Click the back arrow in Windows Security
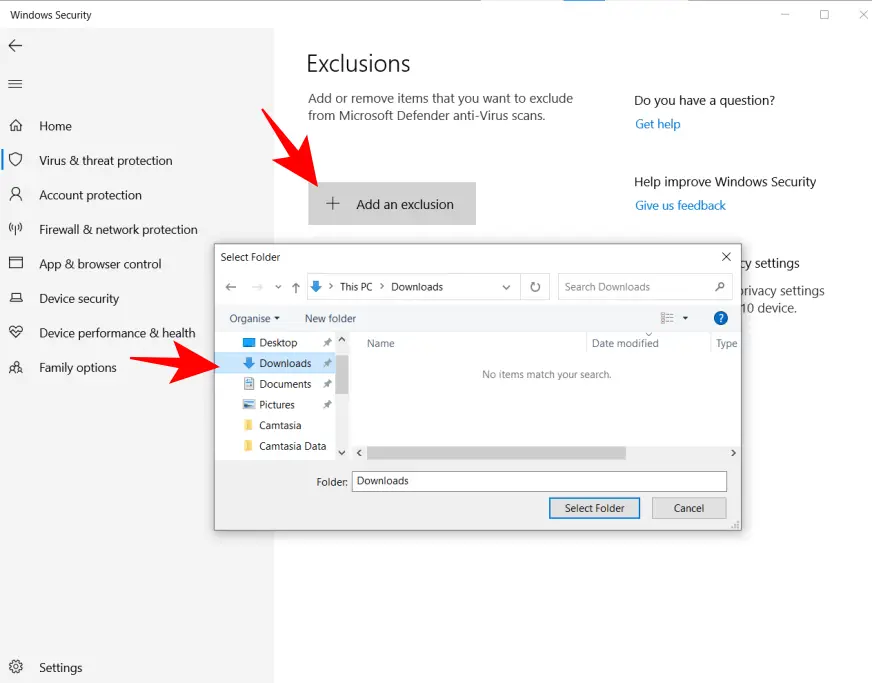 point(15,46)
